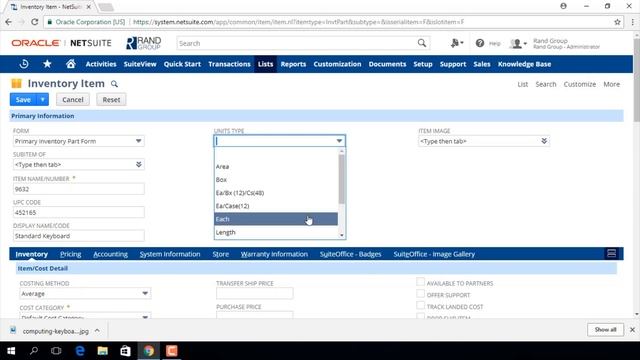The image size is (640, 360).
Task: Open the Chrome account profile icon
Action: (563, 6)
